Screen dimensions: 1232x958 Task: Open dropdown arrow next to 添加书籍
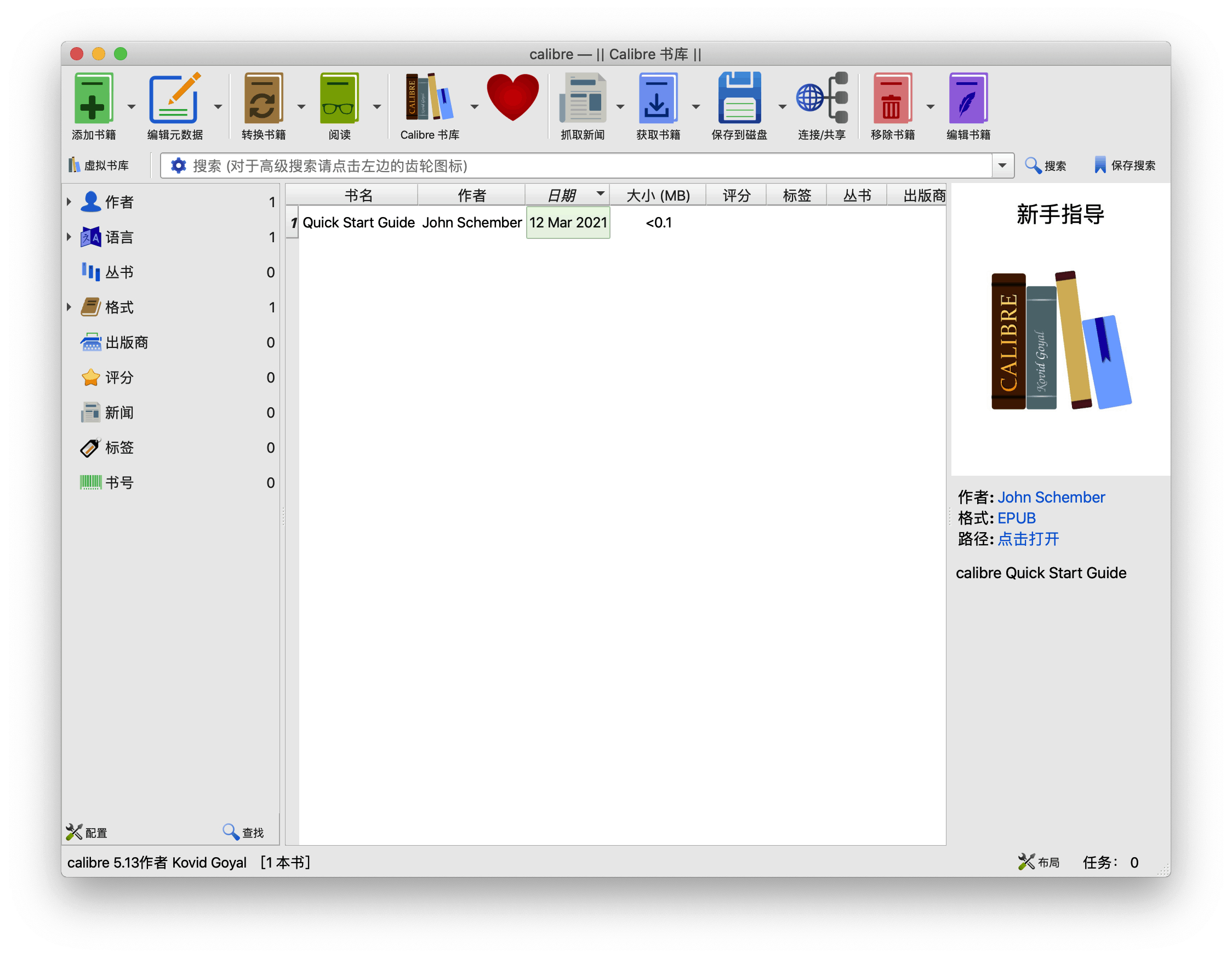pyautogui.click(x=132, y=106)
